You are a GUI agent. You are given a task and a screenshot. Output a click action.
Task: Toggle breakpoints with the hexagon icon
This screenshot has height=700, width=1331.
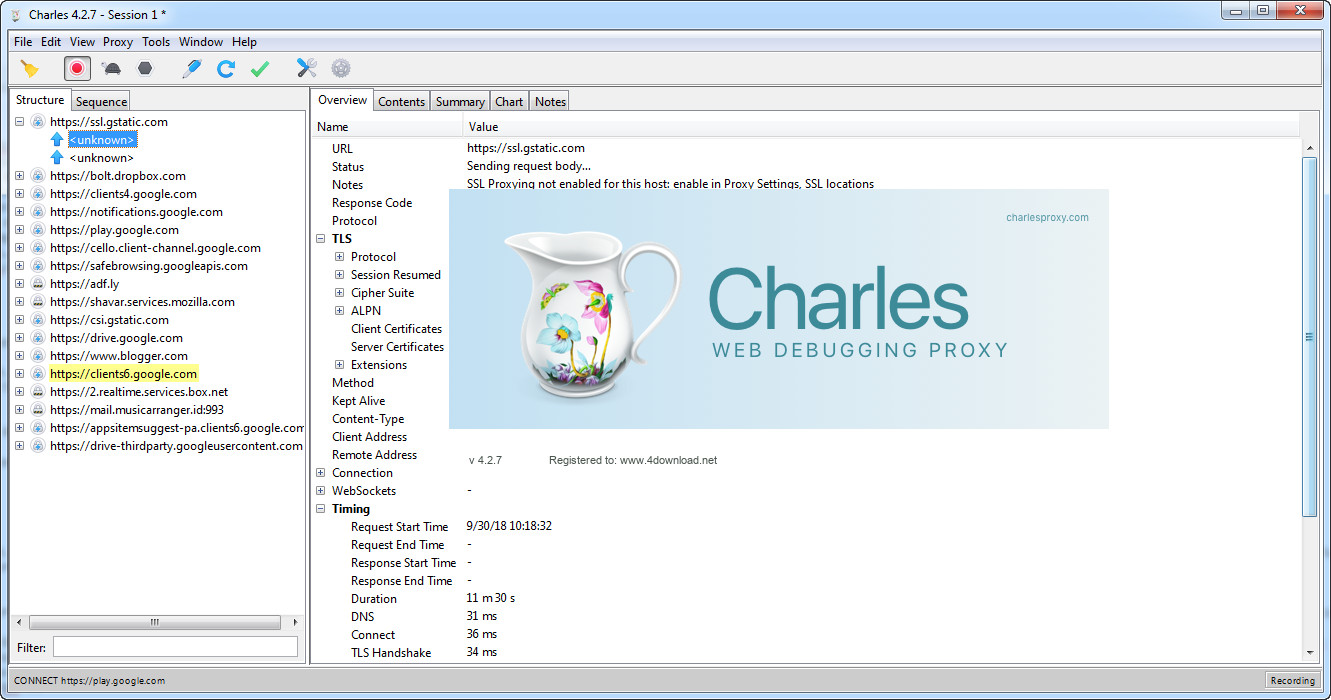click(x=146, y=69)
